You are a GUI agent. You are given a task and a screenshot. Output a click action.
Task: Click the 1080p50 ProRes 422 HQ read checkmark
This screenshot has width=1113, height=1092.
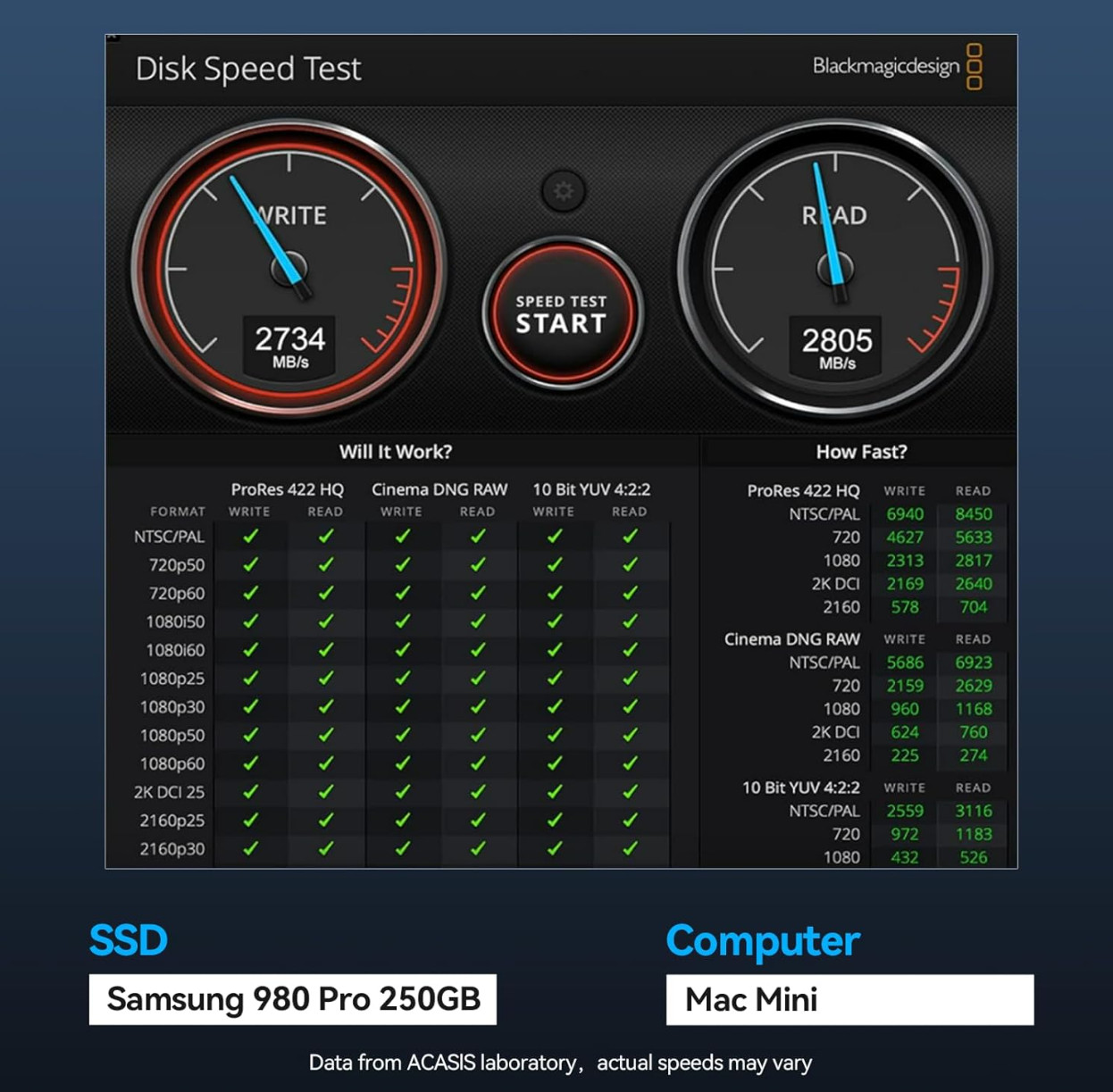[326, 735]
